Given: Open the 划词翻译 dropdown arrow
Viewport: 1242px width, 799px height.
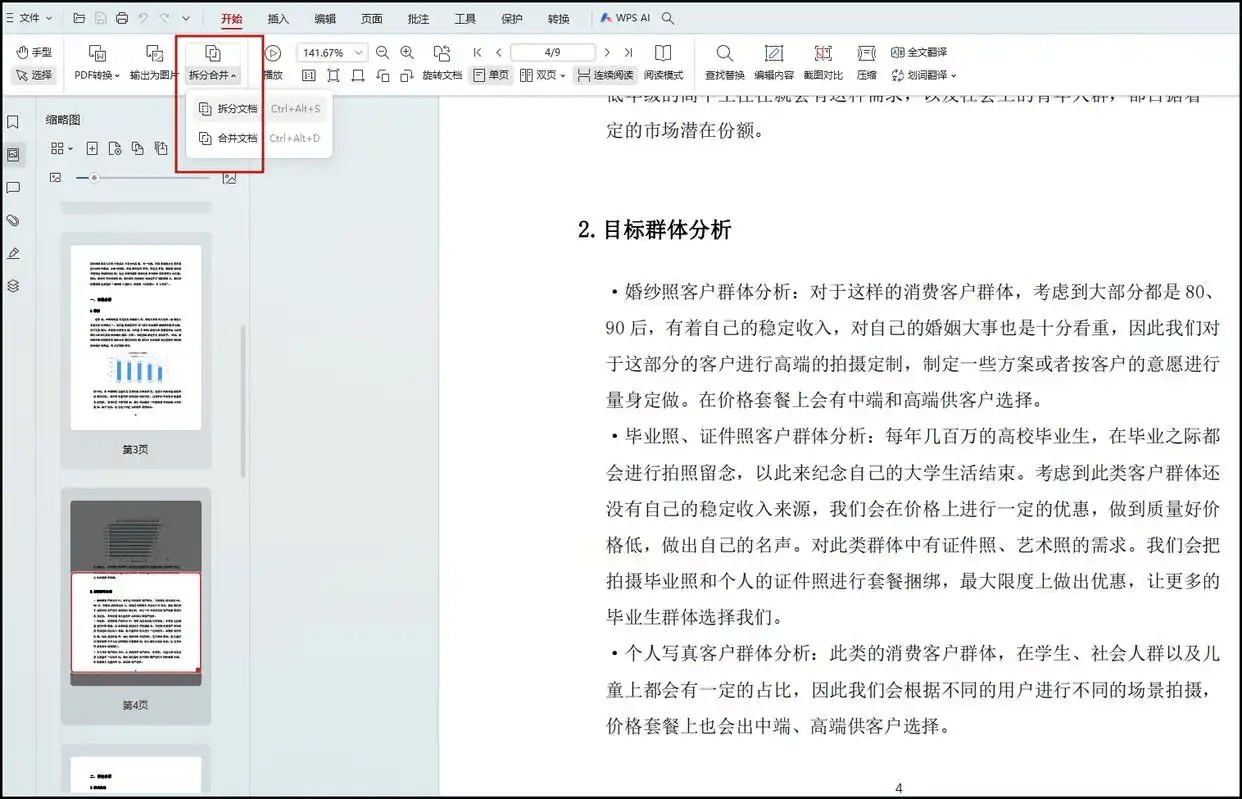Looking at the screenshot, I should pos(953,76).
